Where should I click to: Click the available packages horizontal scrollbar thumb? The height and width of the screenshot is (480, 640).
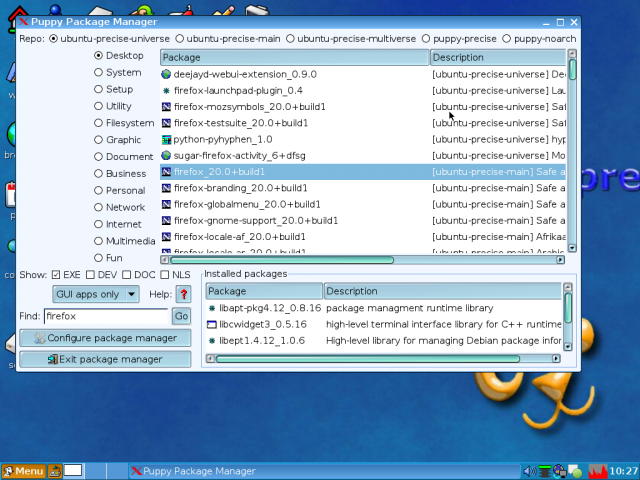[282, 260]
